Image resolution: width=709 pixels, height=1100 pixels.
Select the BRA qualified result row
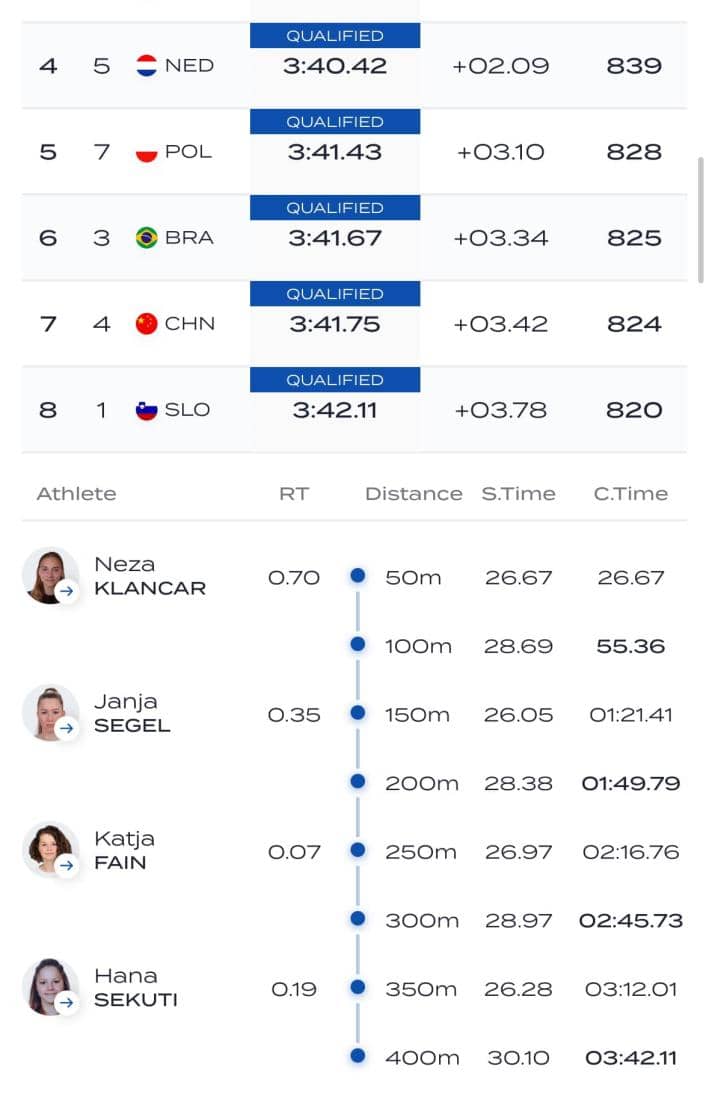point(354,238)
